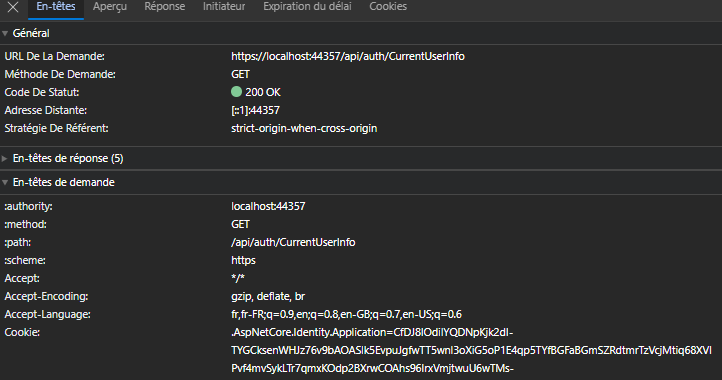Image resolution: width=722 pixels, height=380 pixels.
Task: Select the .AspNetCore.Identity.Application cookie value line
Action: (x=372, y=332)
